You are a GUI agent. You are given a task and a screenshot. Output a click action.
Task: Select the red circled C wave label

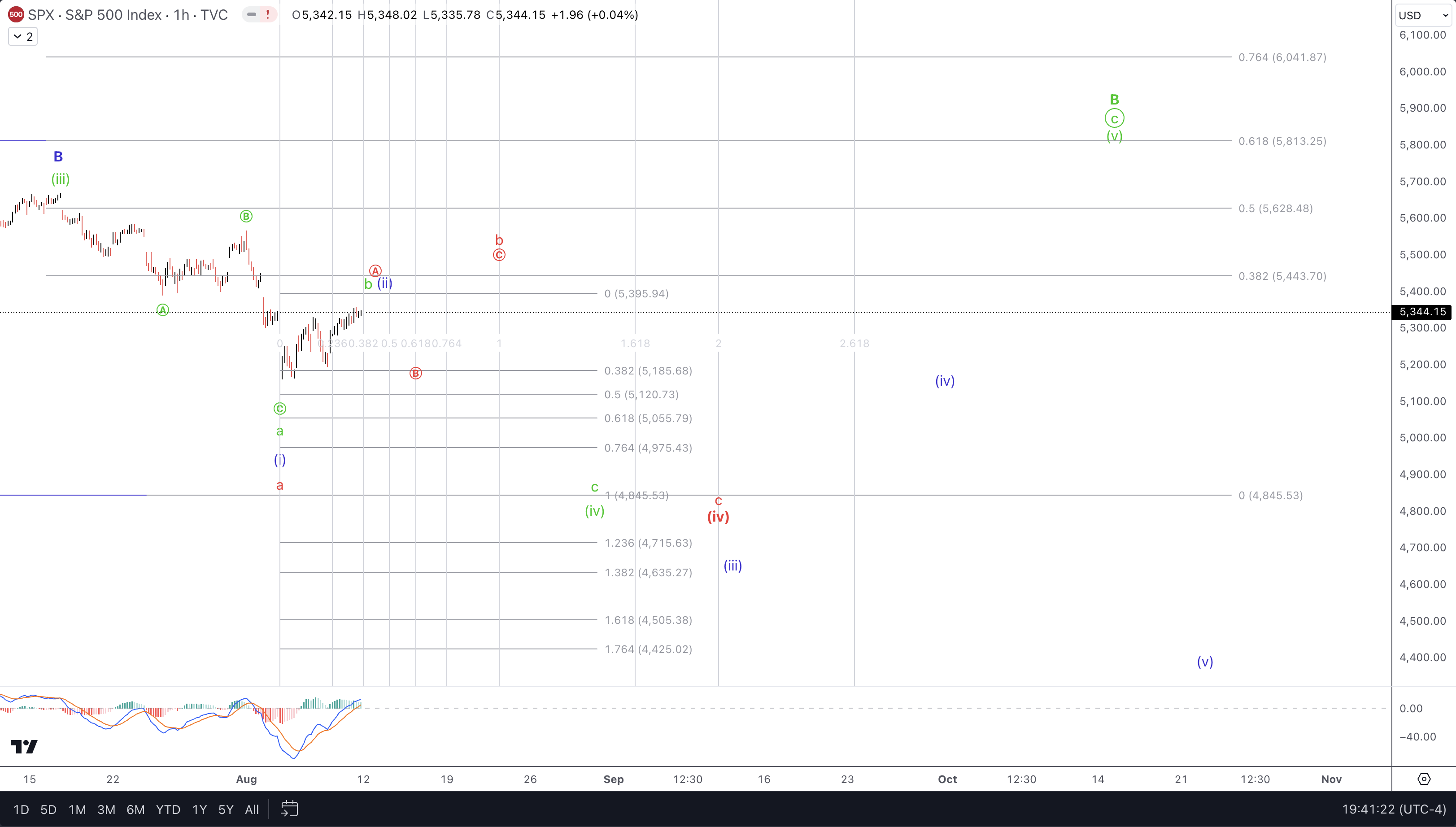(499, 255)
